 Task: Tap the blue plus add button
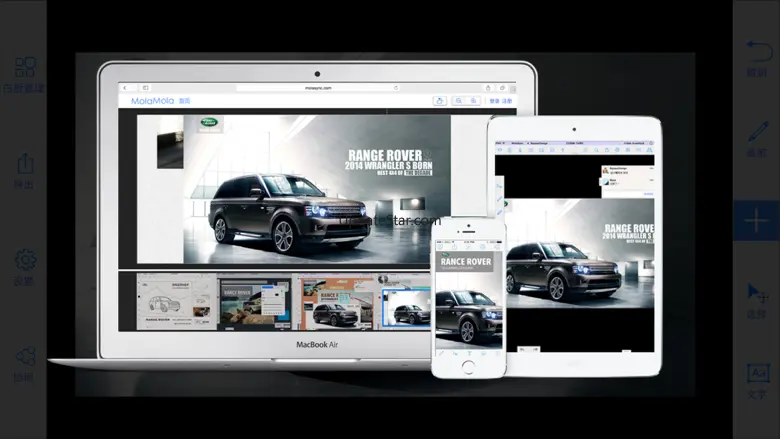pos(757,220)
